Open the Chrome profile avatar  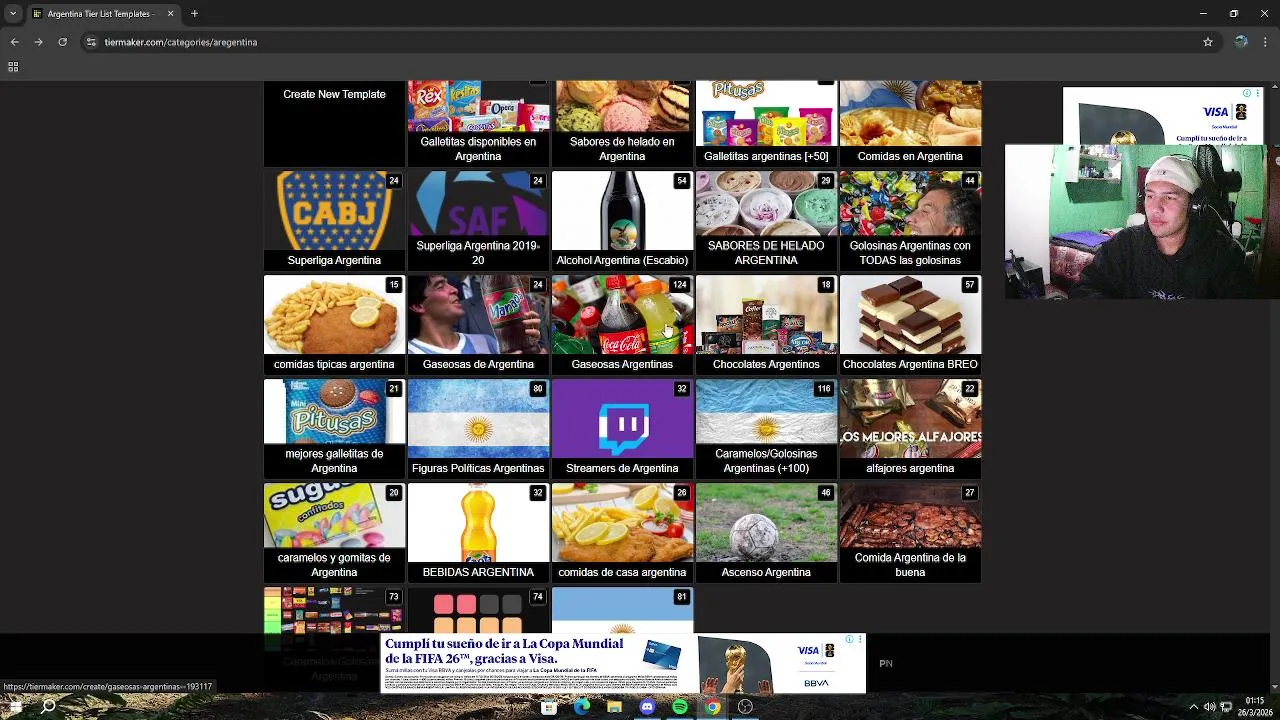click(x=1241, y=42)
